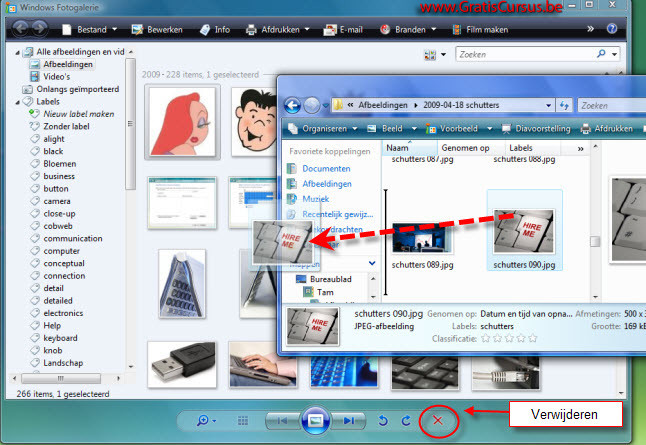The width and height of the screenshot is (646, 445).
Task: Show more toolbar commands in Fotogalerie
Action: (590, 29)
